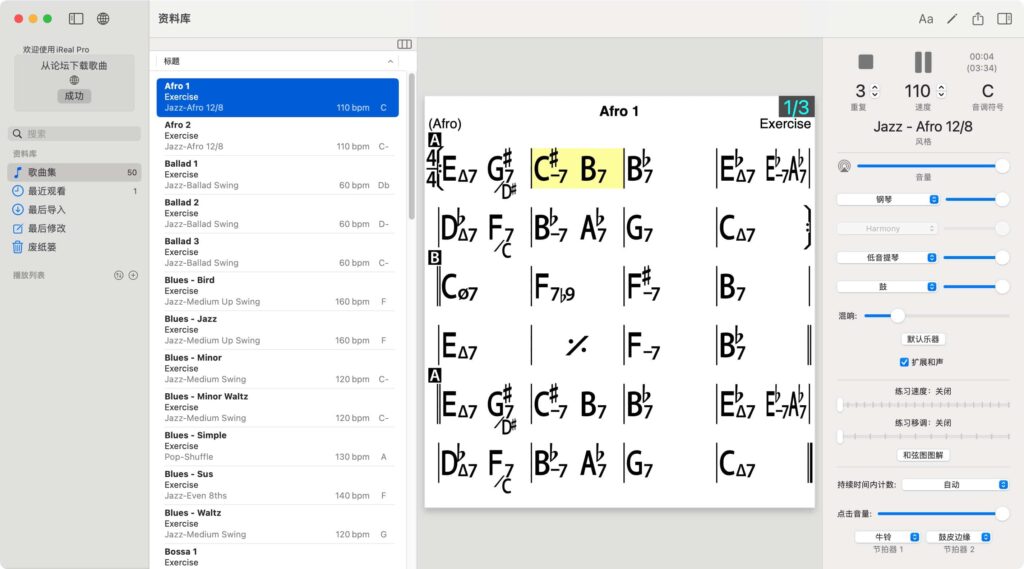
Task: Open the 鼓皮边缘 metronome 2 dropdown
Action: pos(959,536)
